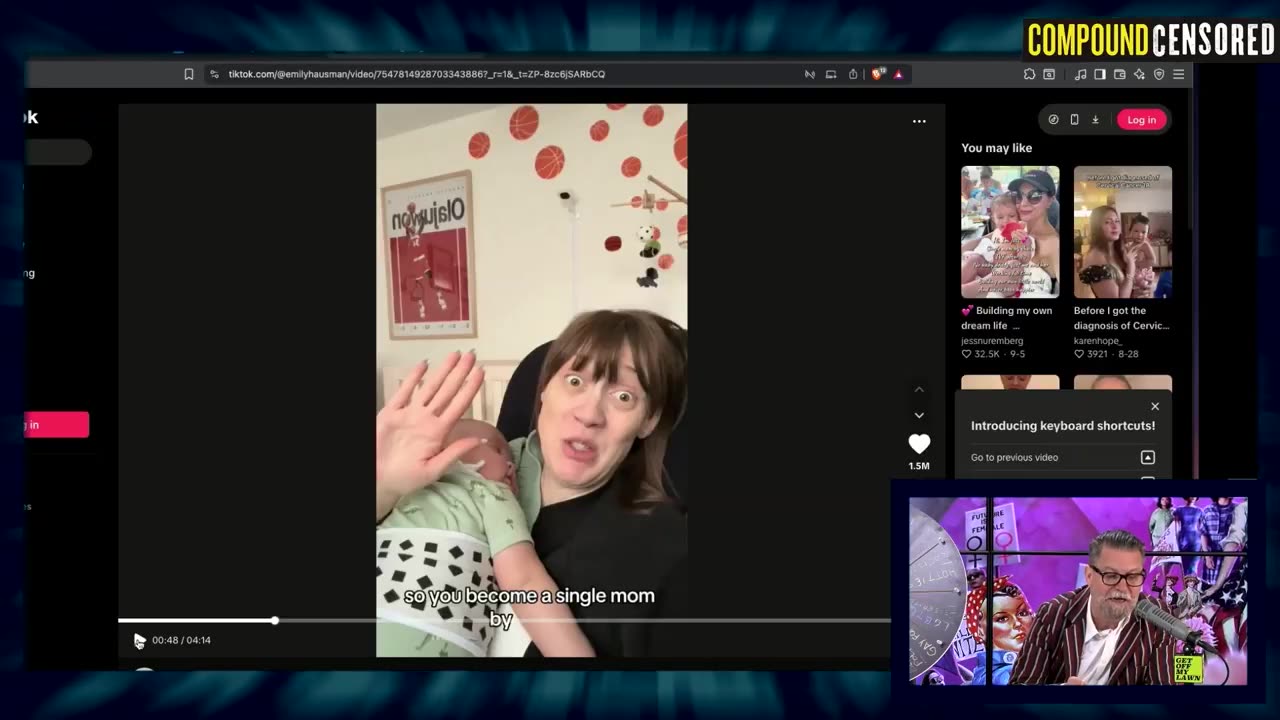Viewport: 1280px width, 720px height.
Task: Click the up-arrow key icon for previous video
Action: point(1148,458)
